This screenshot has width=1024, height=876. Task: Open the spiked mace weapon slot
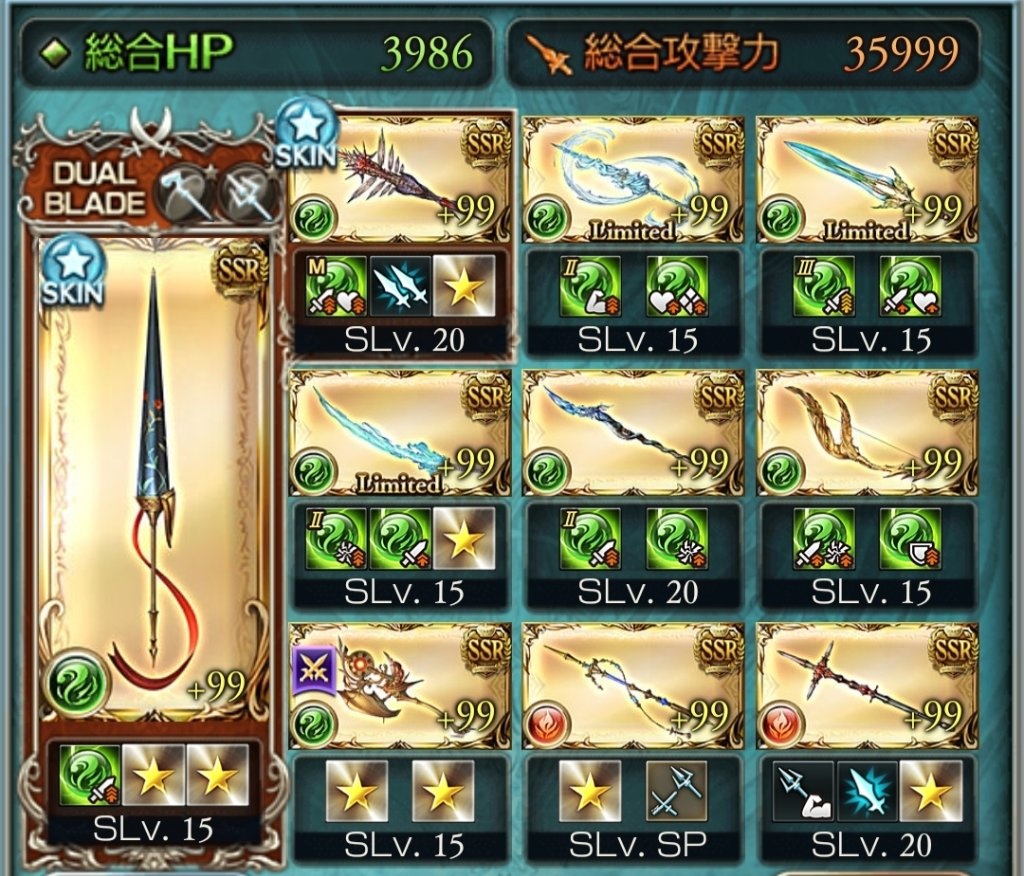[400, 180]
